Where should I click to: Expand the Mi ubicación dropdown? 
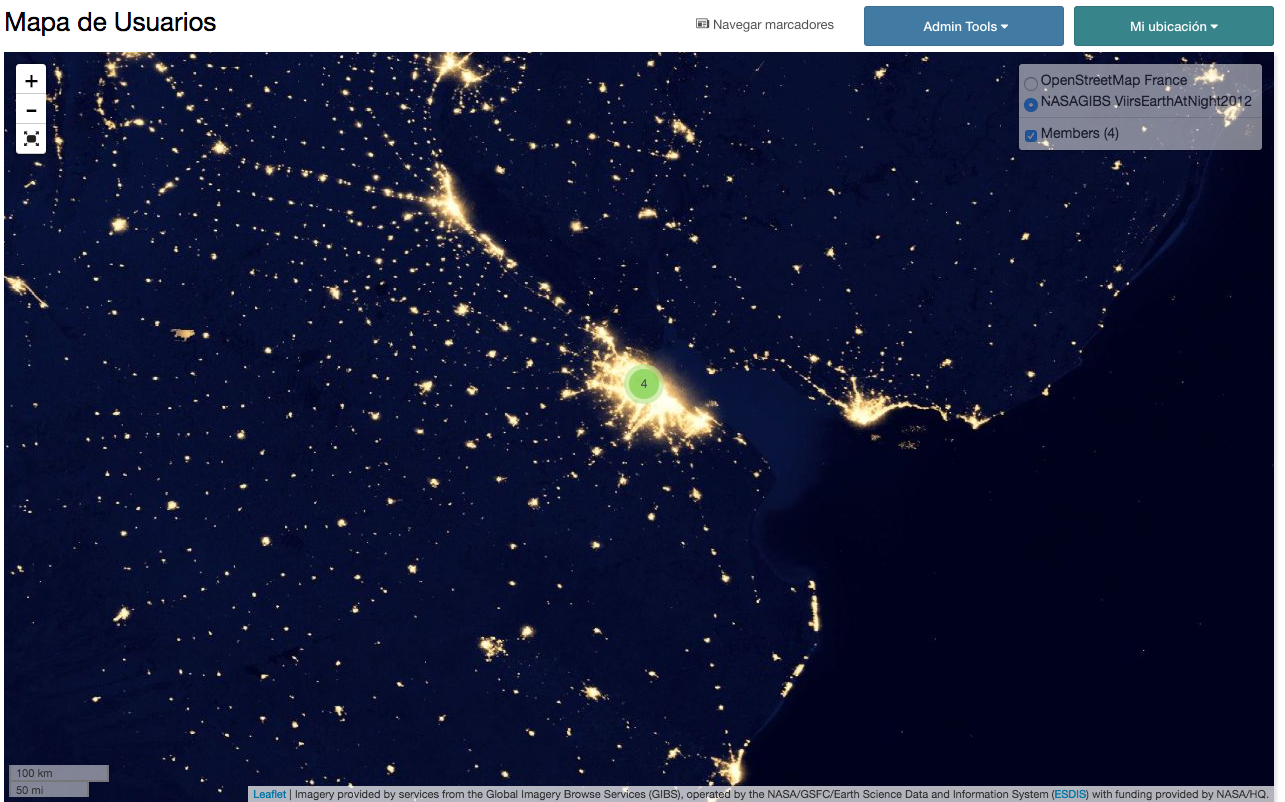tap(1174, 26)
